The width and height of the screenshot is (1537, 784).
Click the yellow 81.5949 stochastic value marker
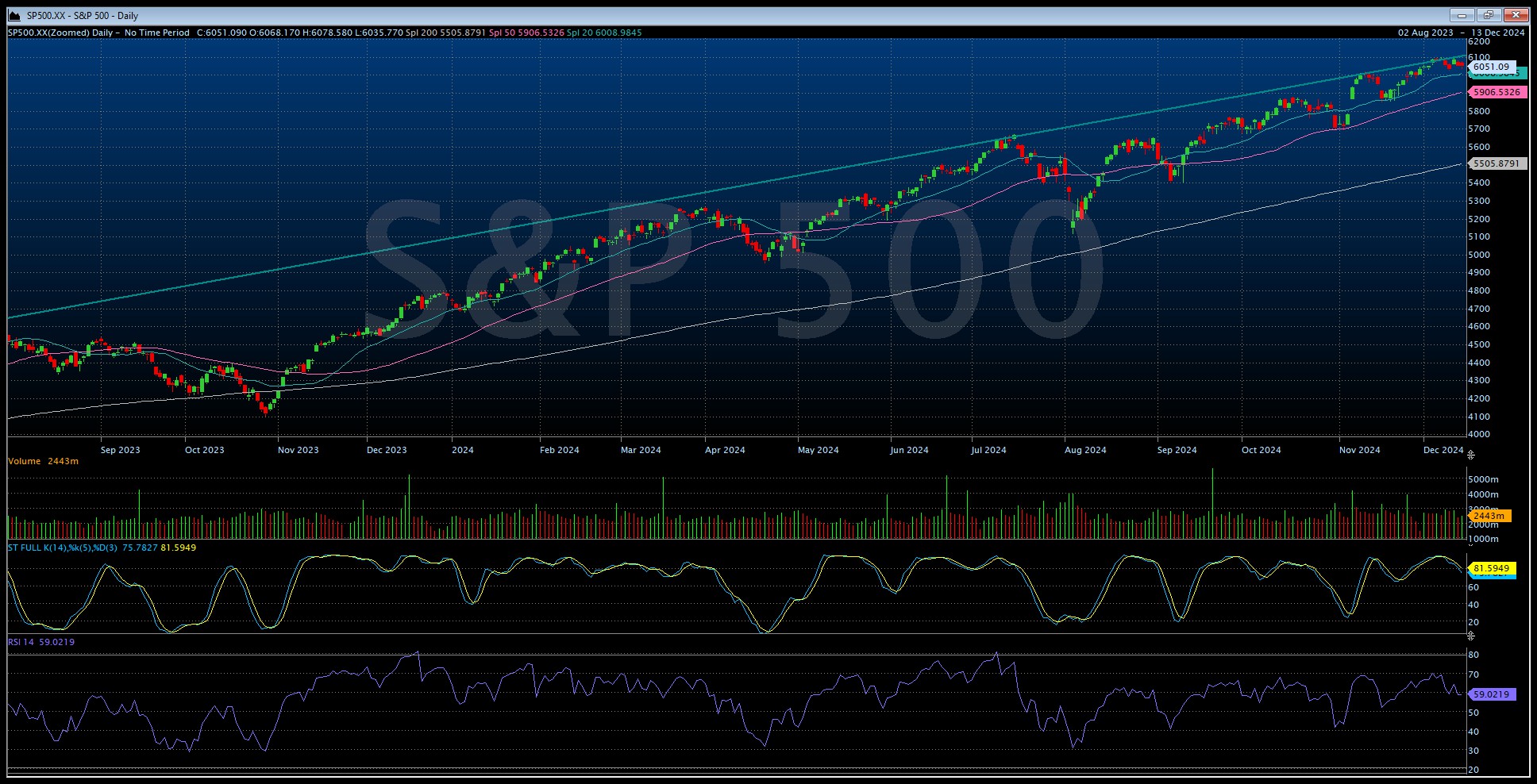(x=1493, y=569)
